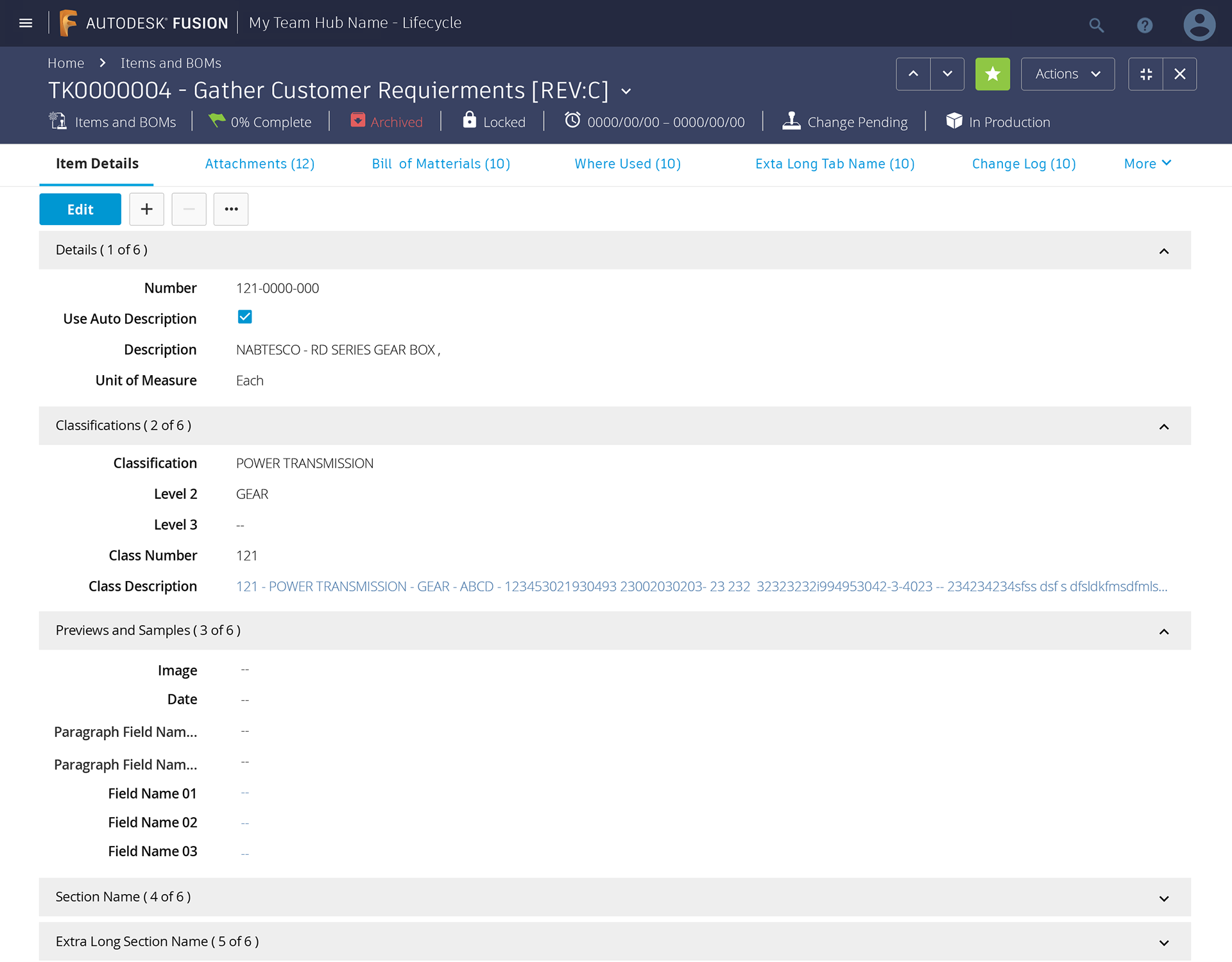
Task: Switch to the Attachments tab
Action: point(259,164)
